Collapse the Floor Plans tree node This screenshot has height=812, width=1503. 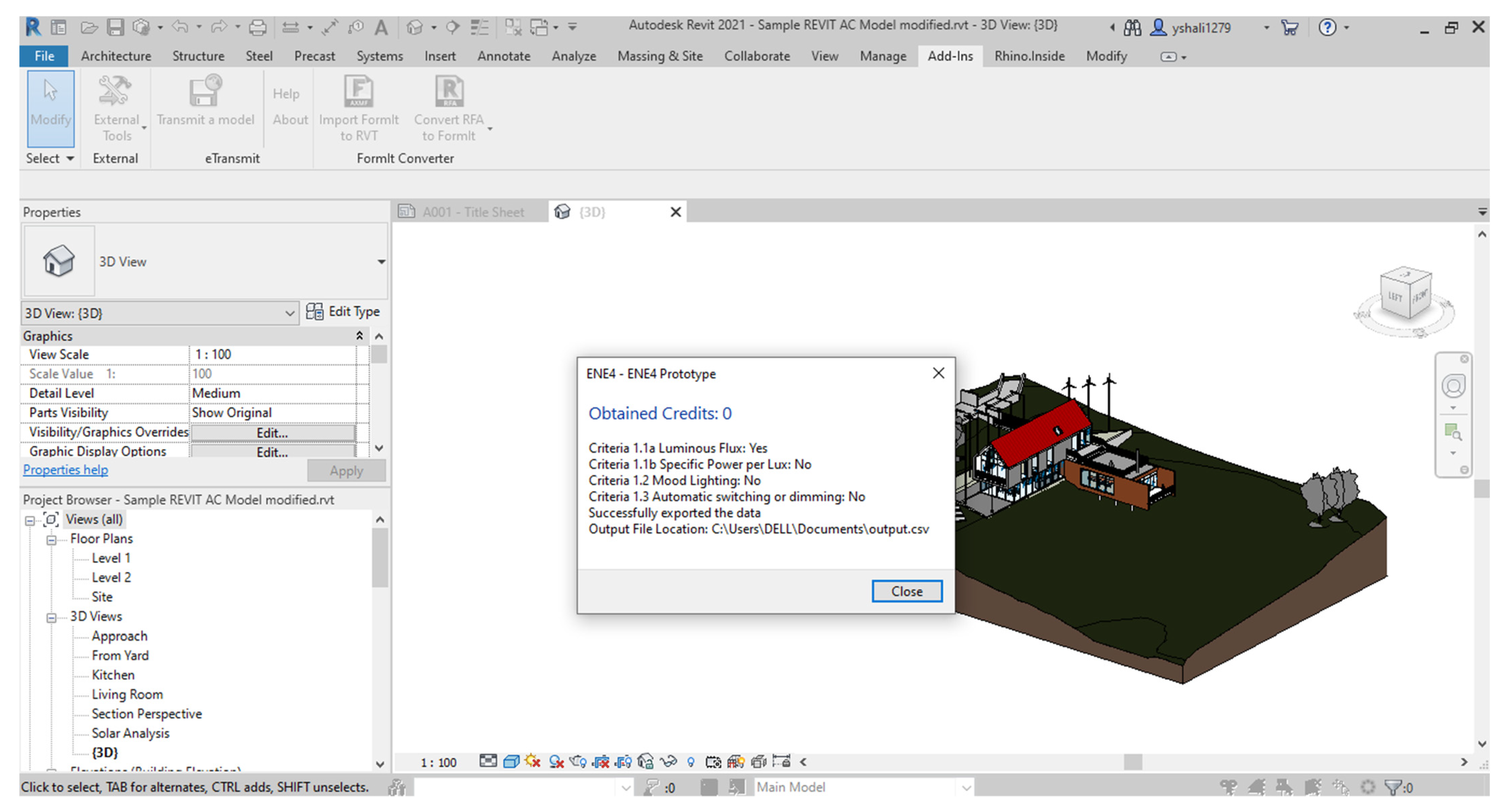pyautogui.click(x=51, y=540)
